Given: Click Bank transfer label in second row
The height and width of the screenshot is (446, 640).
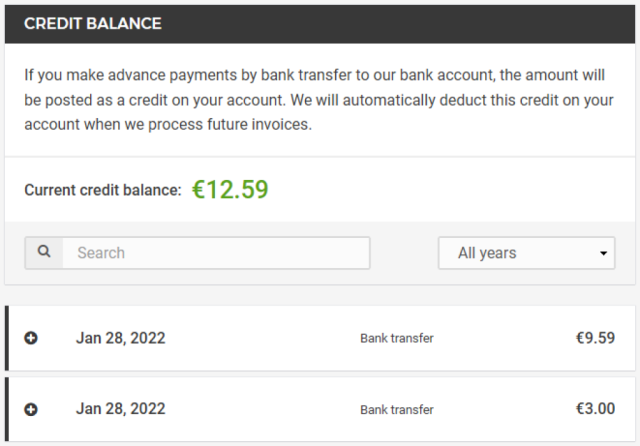Looking at the screenshot, I should (397, 410).
